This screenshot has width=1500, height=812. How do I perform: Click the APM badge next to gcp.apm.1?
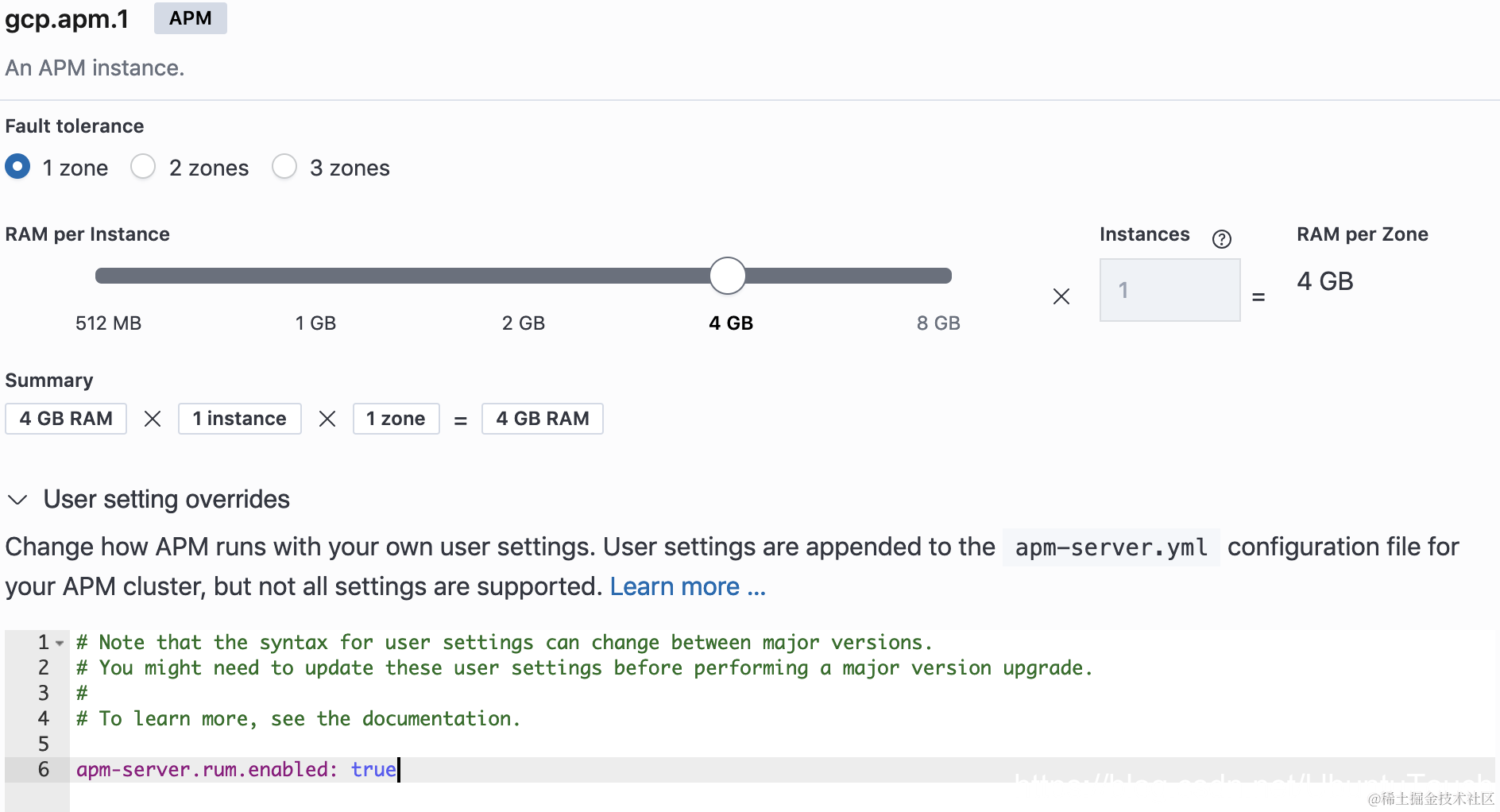click(x=191, y=18)
